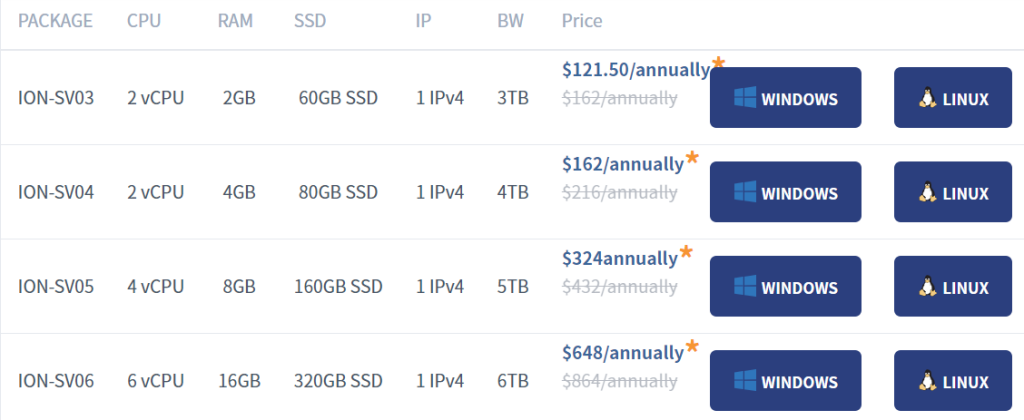Viewport: 1024px width, 420px height.
Task: Click the struck-through $864/annually price
Action: point(619,381)
